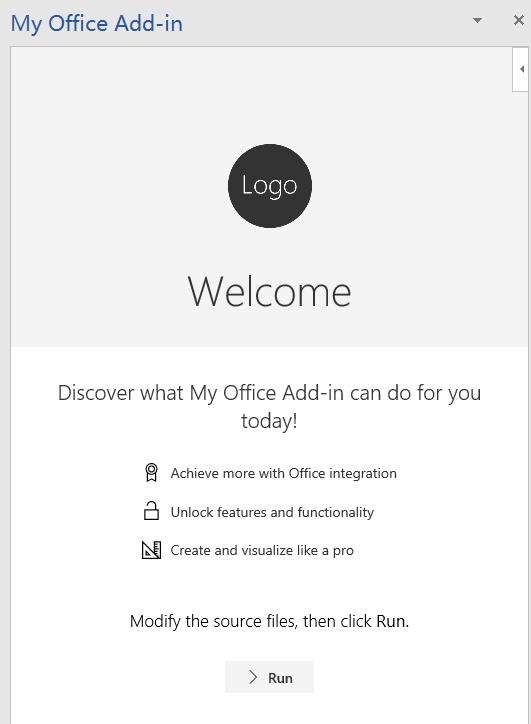
Task: Run the add-in with the Run button
Action: (x=269, y=677)
